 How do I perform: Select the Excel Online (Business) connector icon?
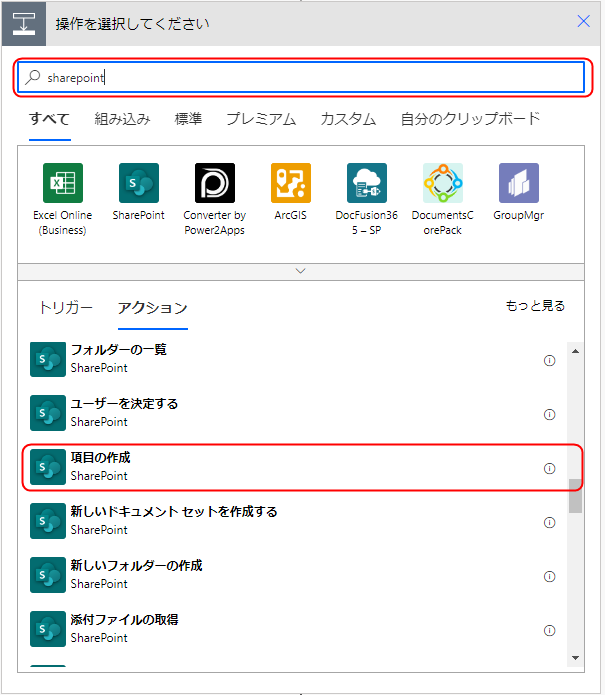click(x=62, y=183)
